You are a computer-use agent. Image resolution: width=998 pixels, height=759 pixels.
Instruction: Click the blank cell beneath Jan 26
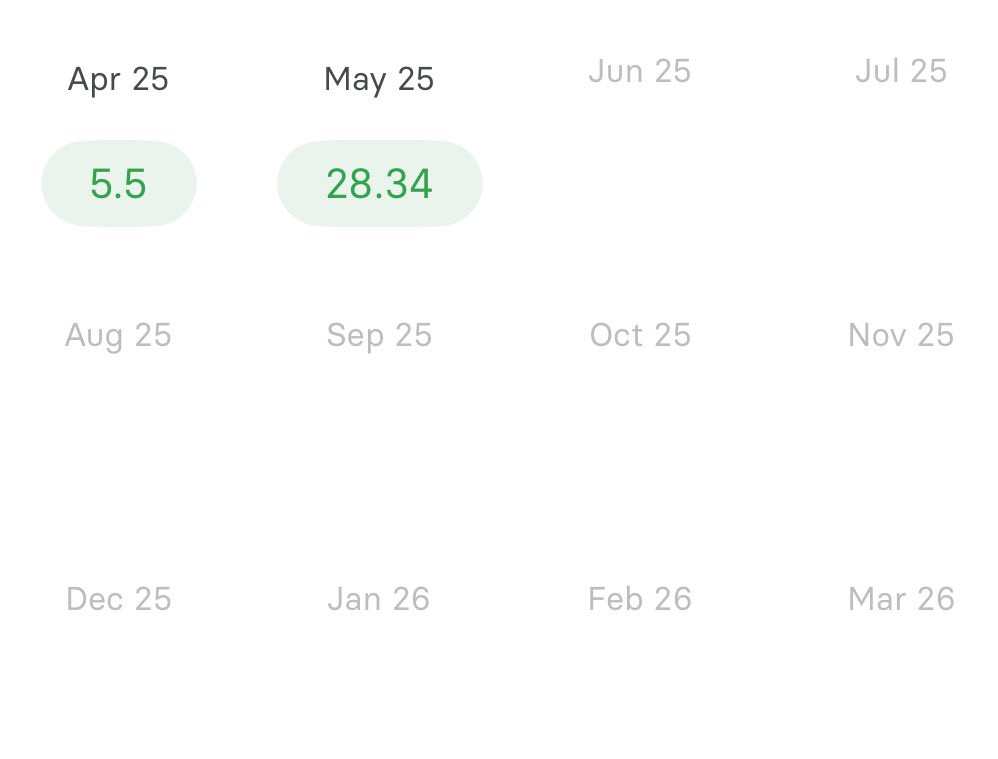point(379,700)
